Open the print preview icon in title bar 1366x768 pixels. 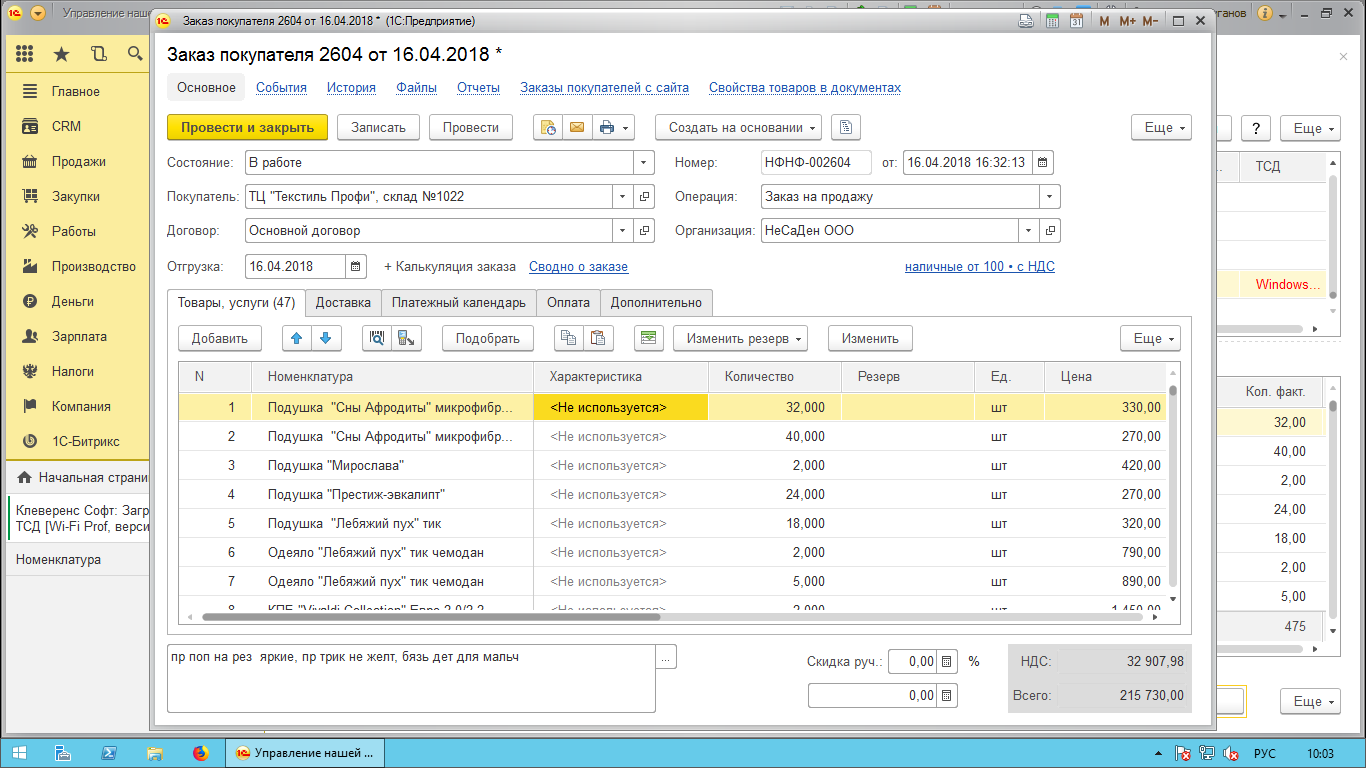click(1026, 21)
